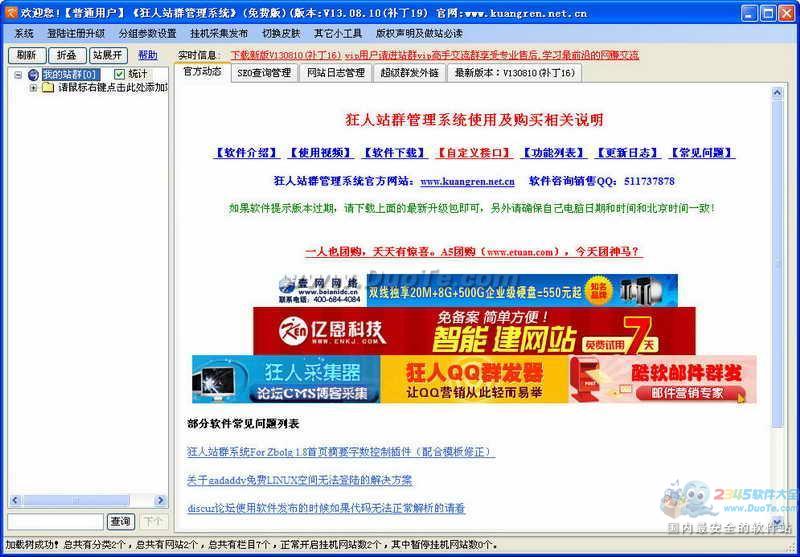
Task: Click left arrow of tree horizontal scrollbar
Action: [15, 500]
